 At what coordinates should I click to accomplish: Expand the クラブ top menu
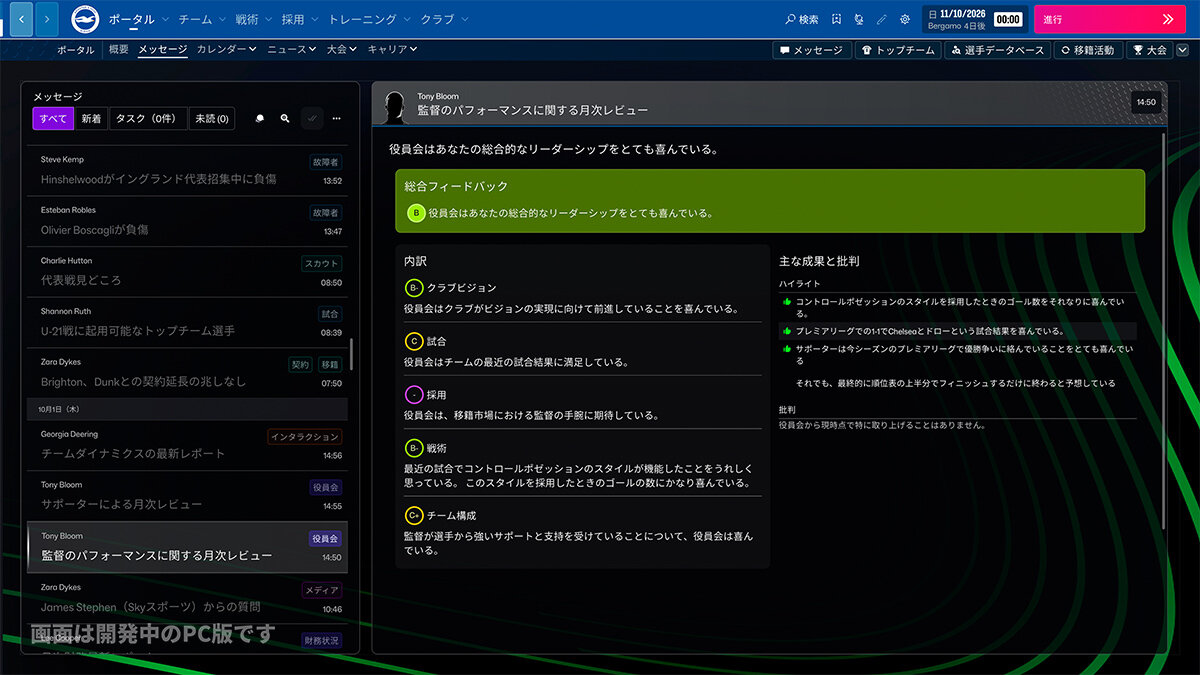tap(443, 19)
